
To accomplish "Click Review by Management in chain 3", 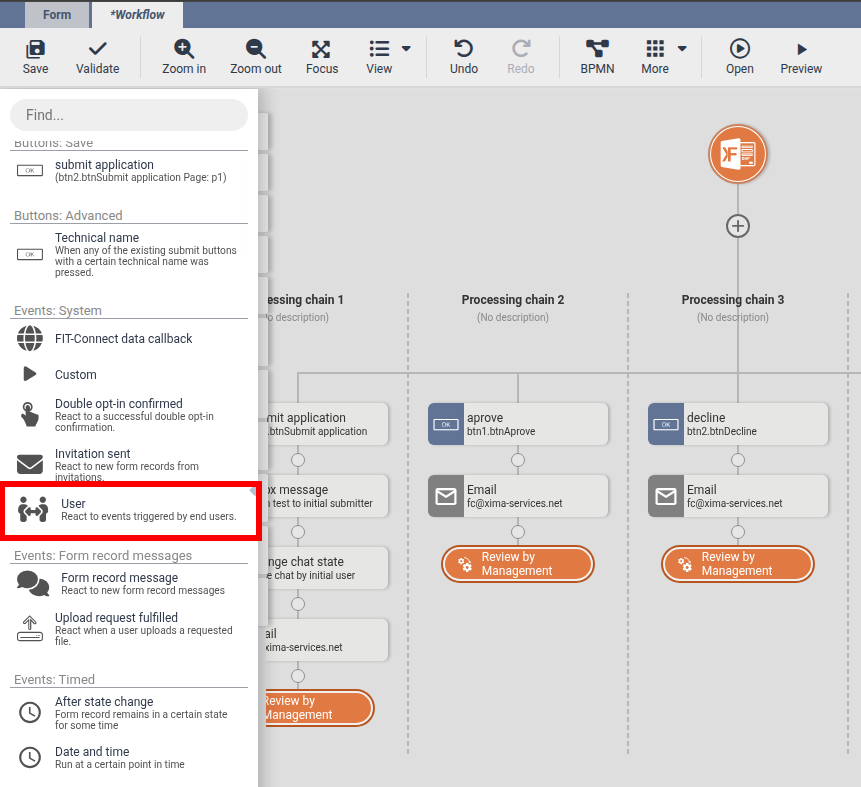I will coord(737,563).
